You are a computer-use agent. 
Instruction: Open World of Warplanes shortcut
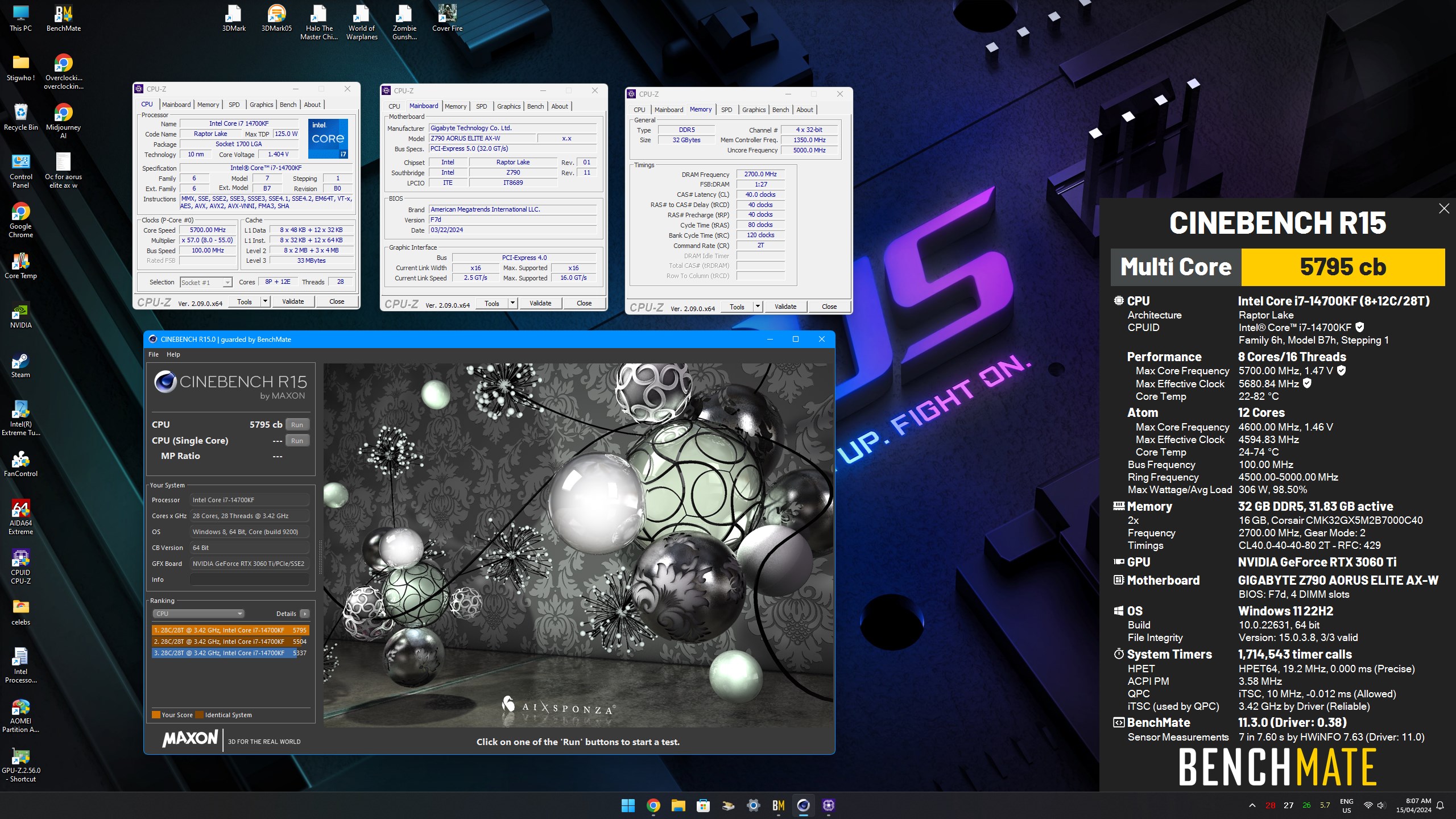tap(362, 23)
